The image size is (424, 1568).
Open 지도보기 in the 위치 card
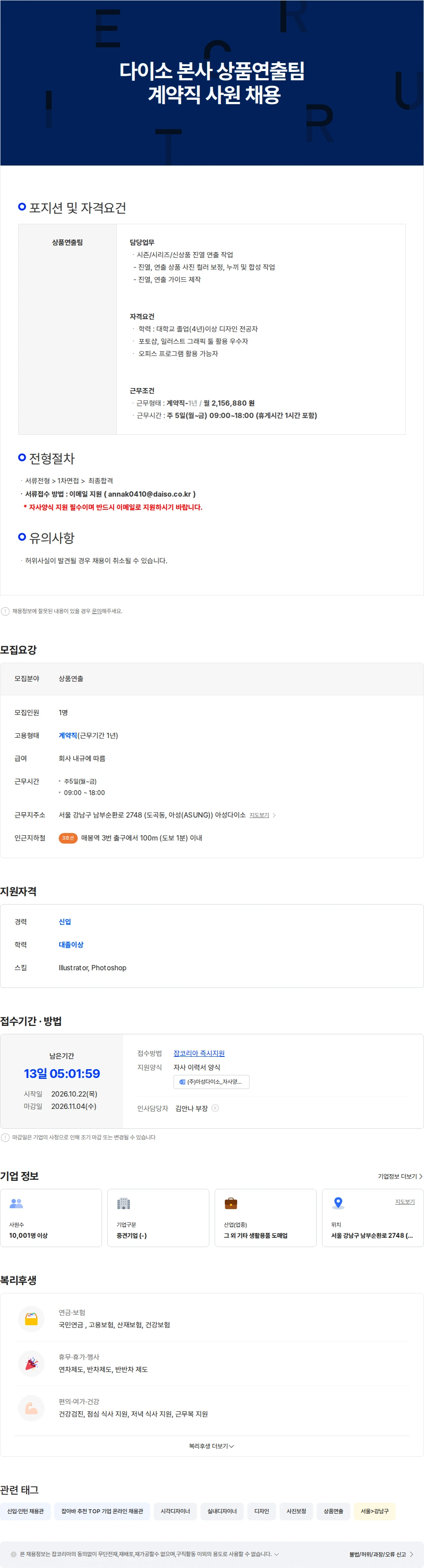tap(405, 1202)
